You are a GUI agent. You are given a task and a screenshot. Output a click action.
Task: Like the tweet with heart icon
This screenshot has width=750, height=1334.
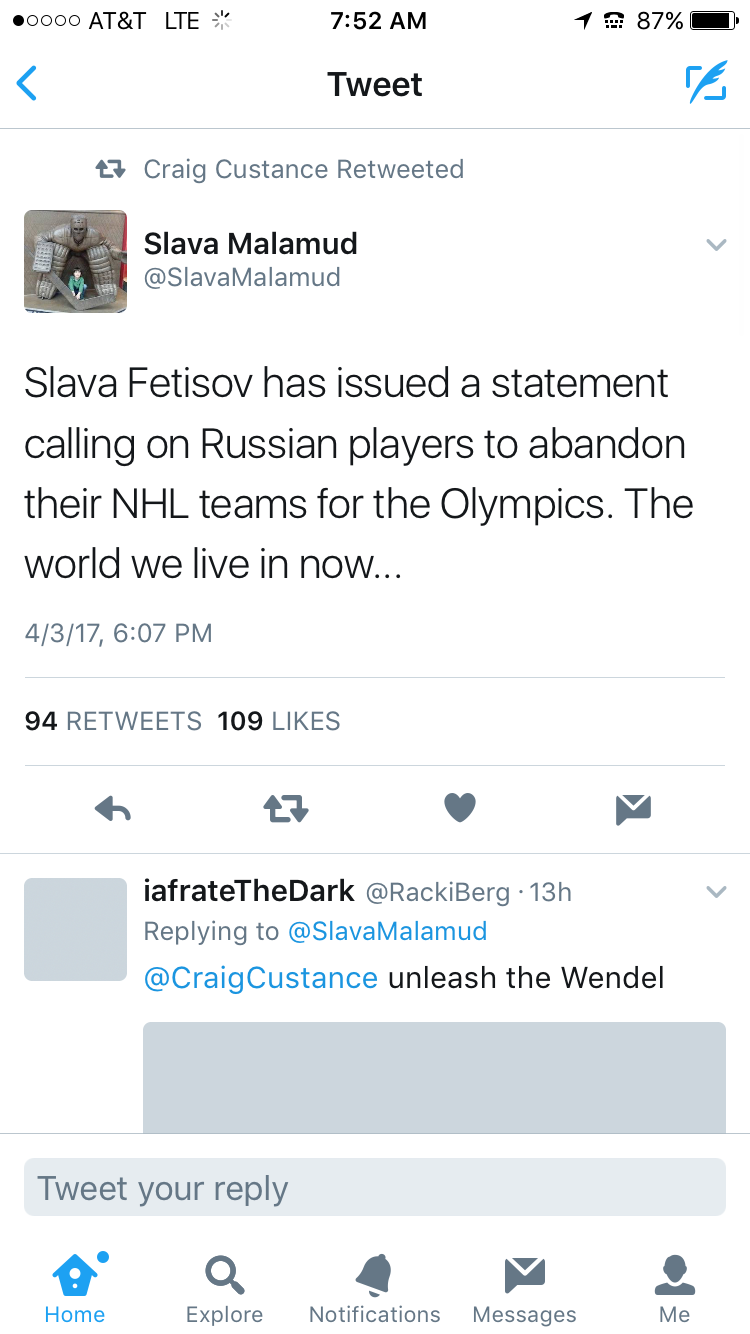pyautogui.click(x=460, y=808)
